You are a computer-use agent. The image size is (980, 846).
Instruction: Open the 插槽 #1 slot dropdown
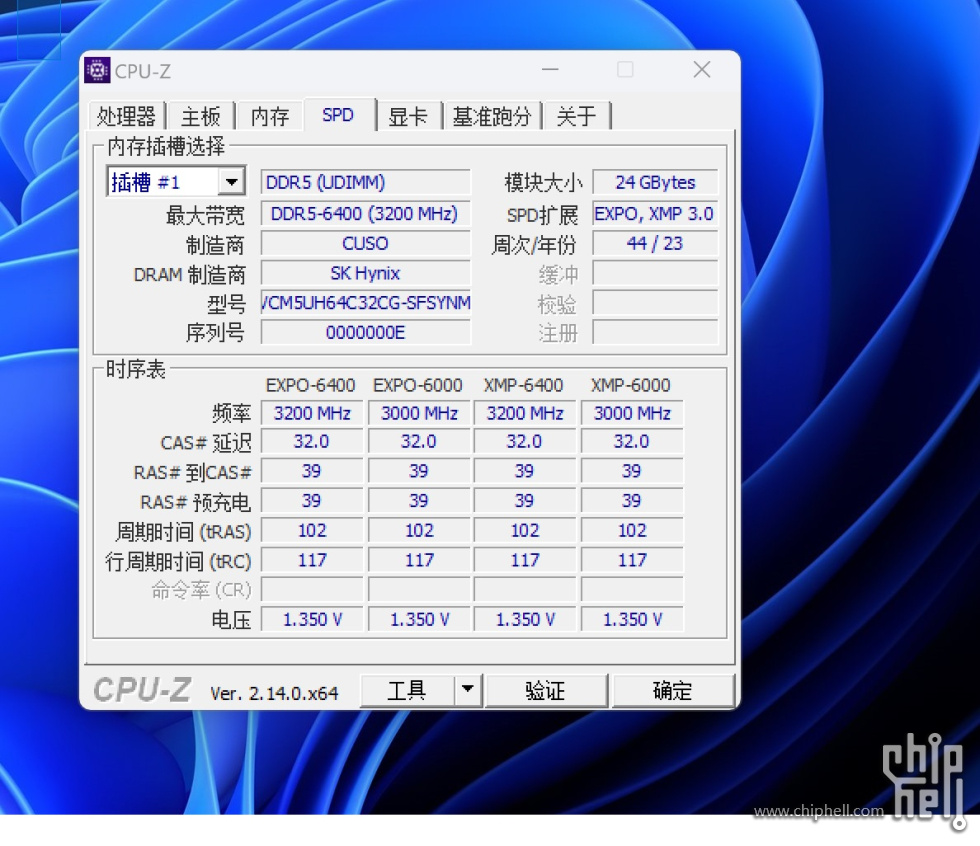pyautogui.click(x=231, y=182)
